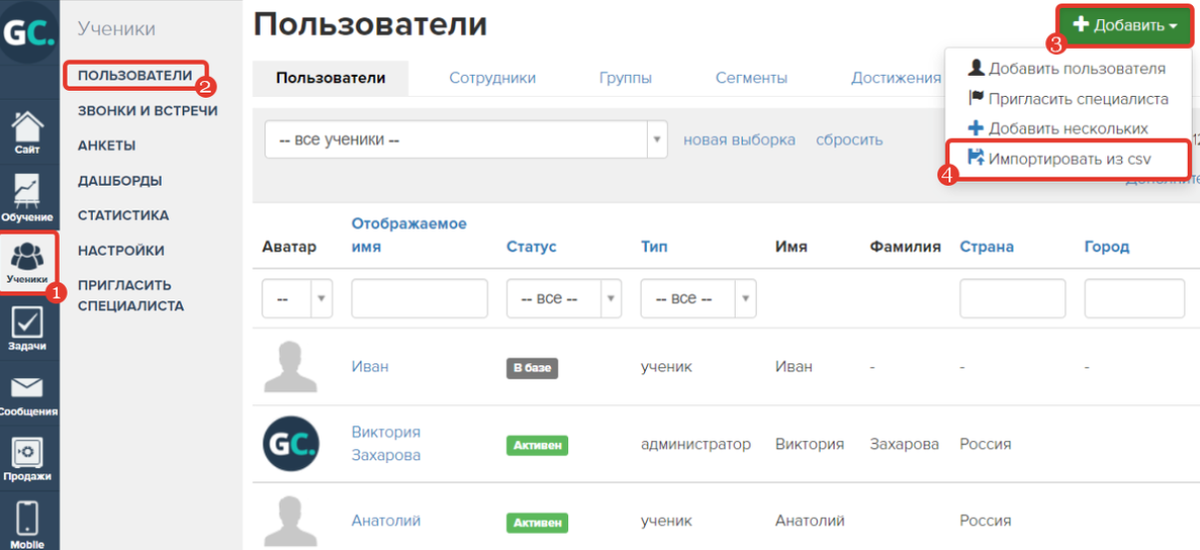Click the GC logo in top corner
Screen dimensions: 1200x550
tap(28, 31)
